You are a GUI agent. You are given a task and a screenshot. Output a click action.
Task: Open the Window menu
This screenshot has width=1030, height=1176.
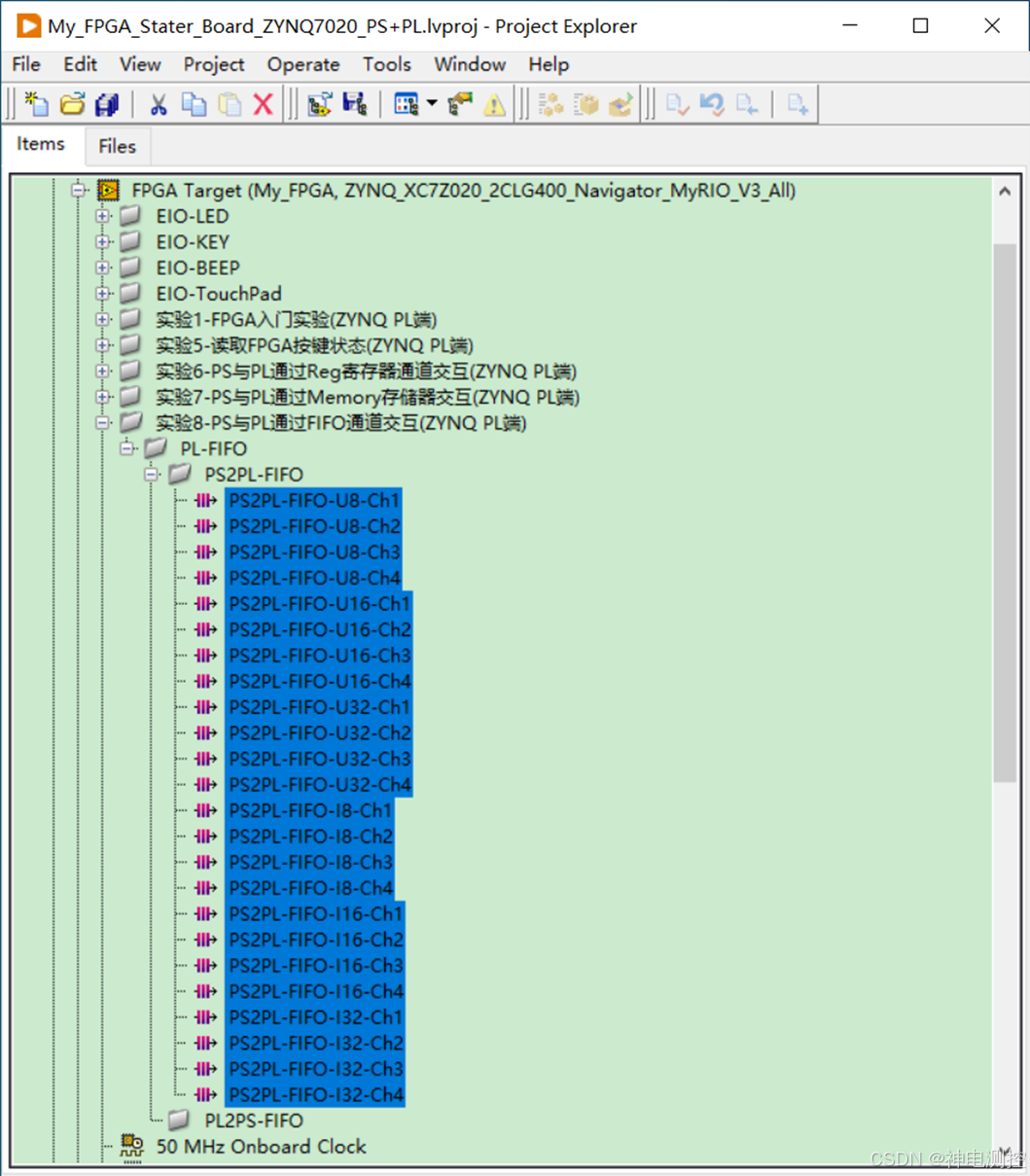(470, 64)
